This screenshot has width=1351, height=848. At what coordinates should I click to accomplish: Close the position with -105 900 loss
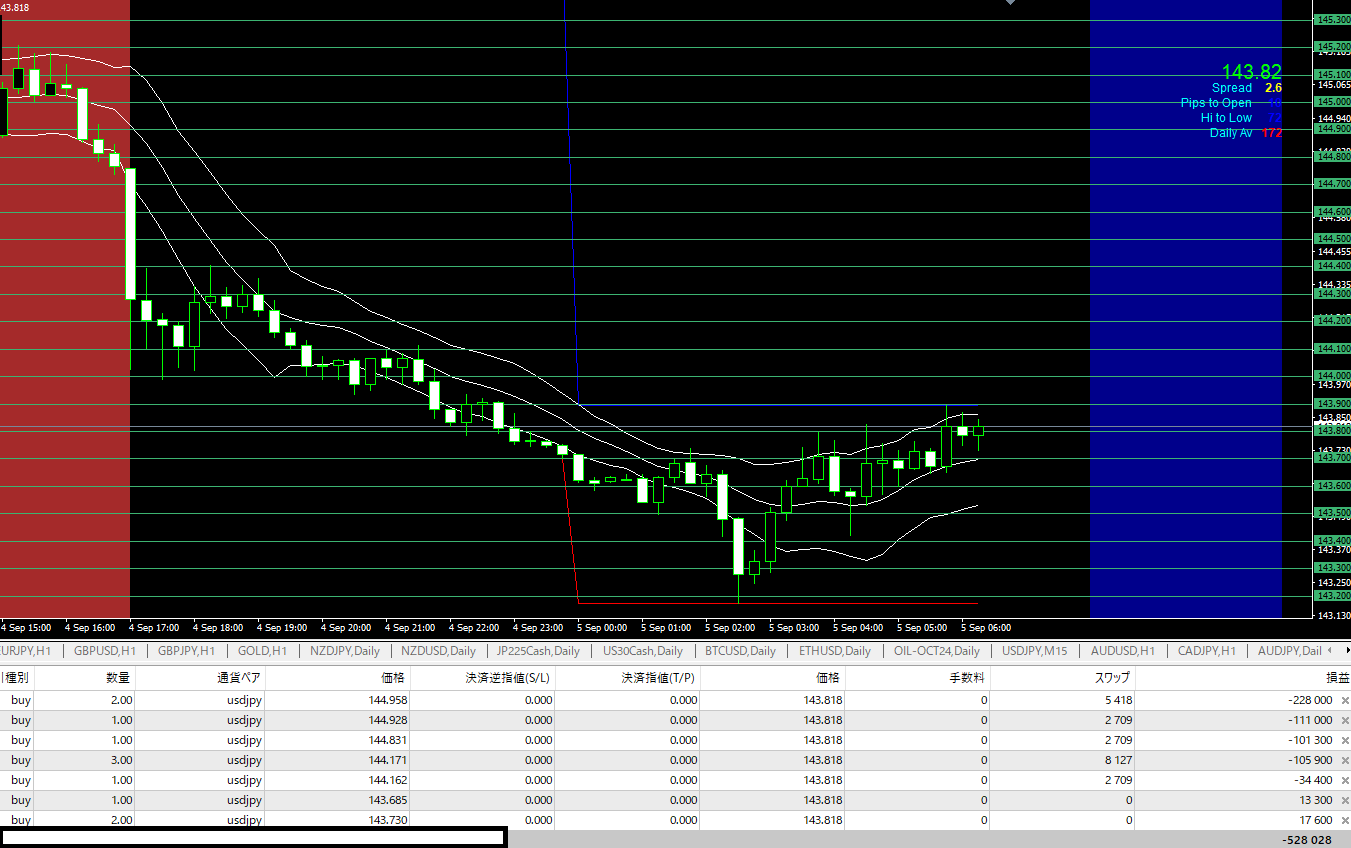[1344, 761]
